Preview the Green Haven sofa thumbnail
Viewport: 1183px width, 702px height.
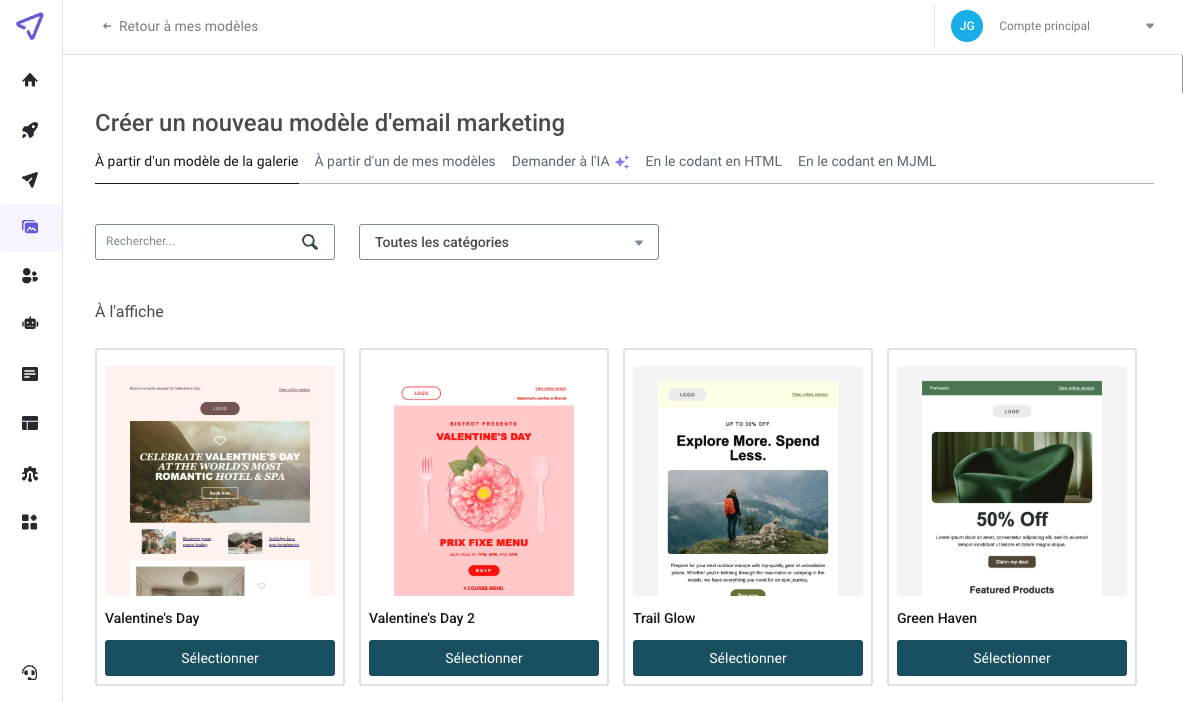point(1012,481)
